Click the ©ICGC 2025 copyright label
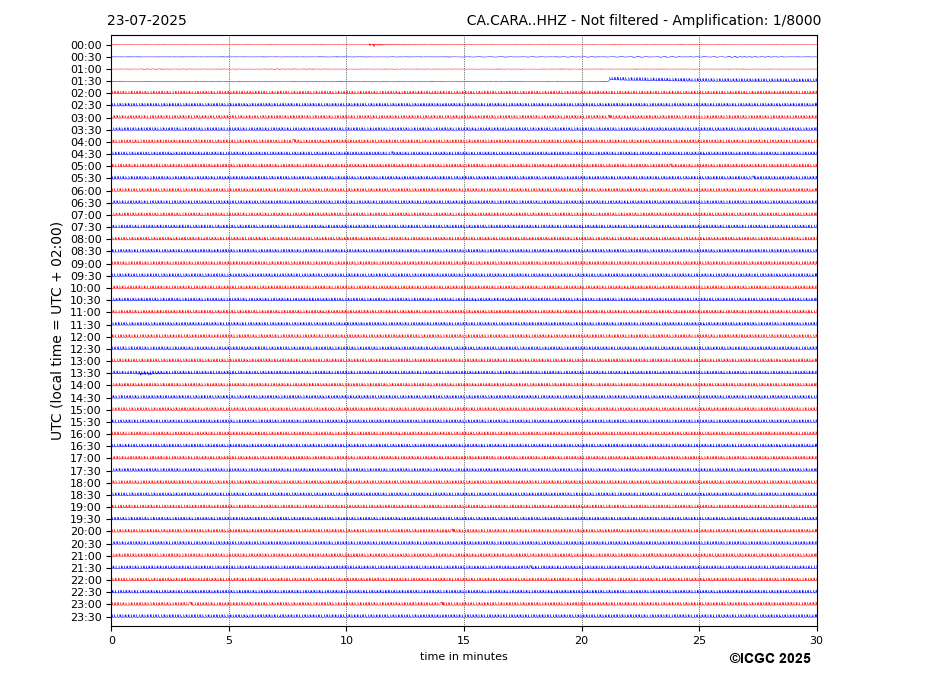The image size is (927, 696). pyautogui.click(x=770, y=659)
